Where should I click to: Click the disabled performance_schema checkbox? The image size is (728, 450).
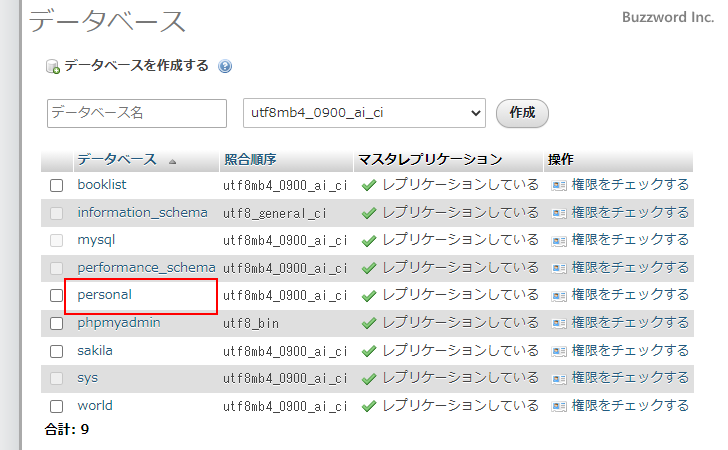pos(57,268)
